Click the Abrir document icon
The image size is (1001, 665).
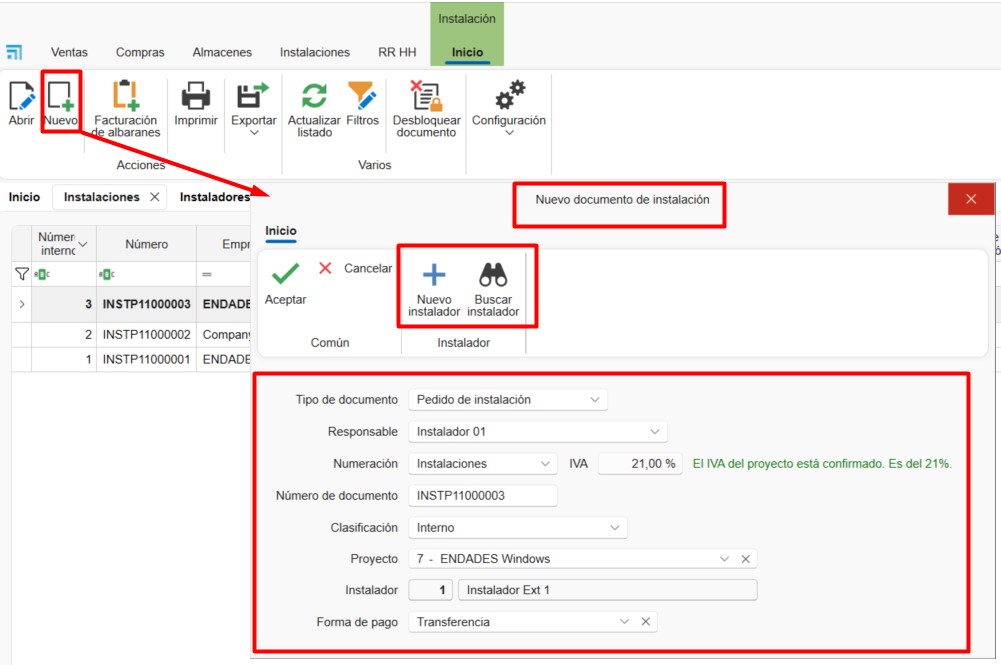point(21,97)
